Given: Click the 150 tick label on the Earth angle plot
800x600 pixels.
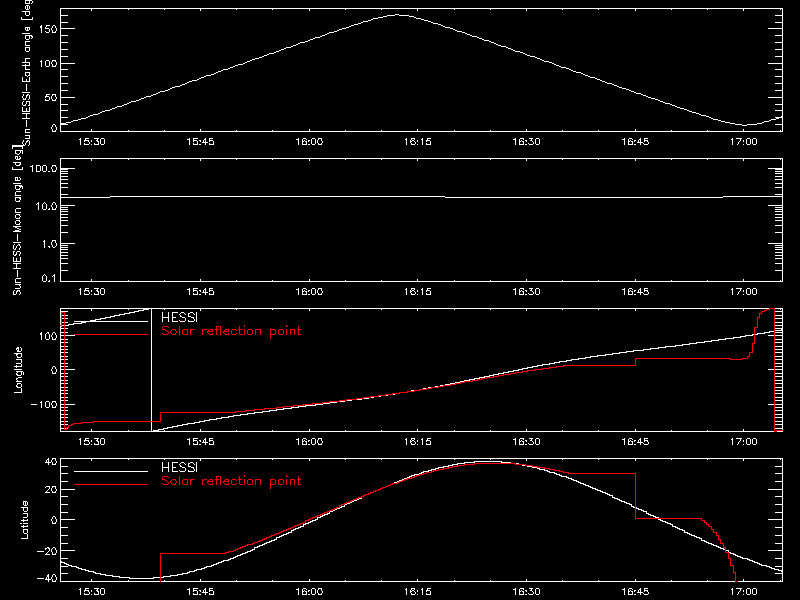Looking at the screenshot, I should click(x=48, y=29).
